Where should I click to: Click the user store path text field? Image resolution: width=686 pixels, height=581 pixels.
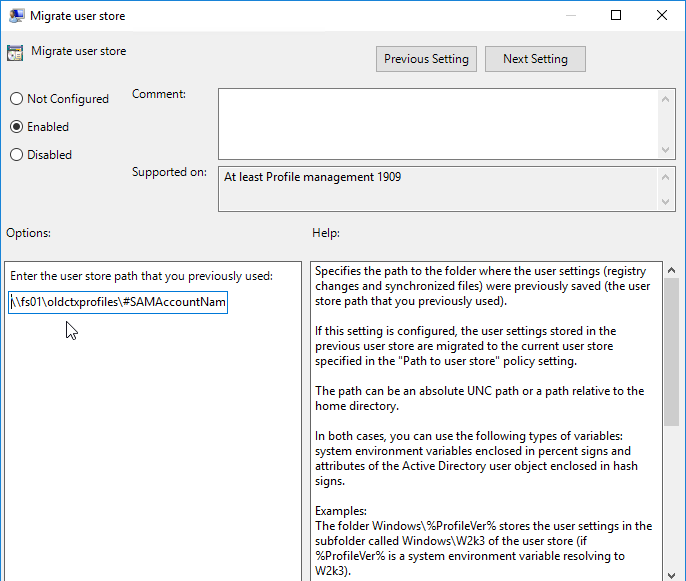click(x=118, y=302)
